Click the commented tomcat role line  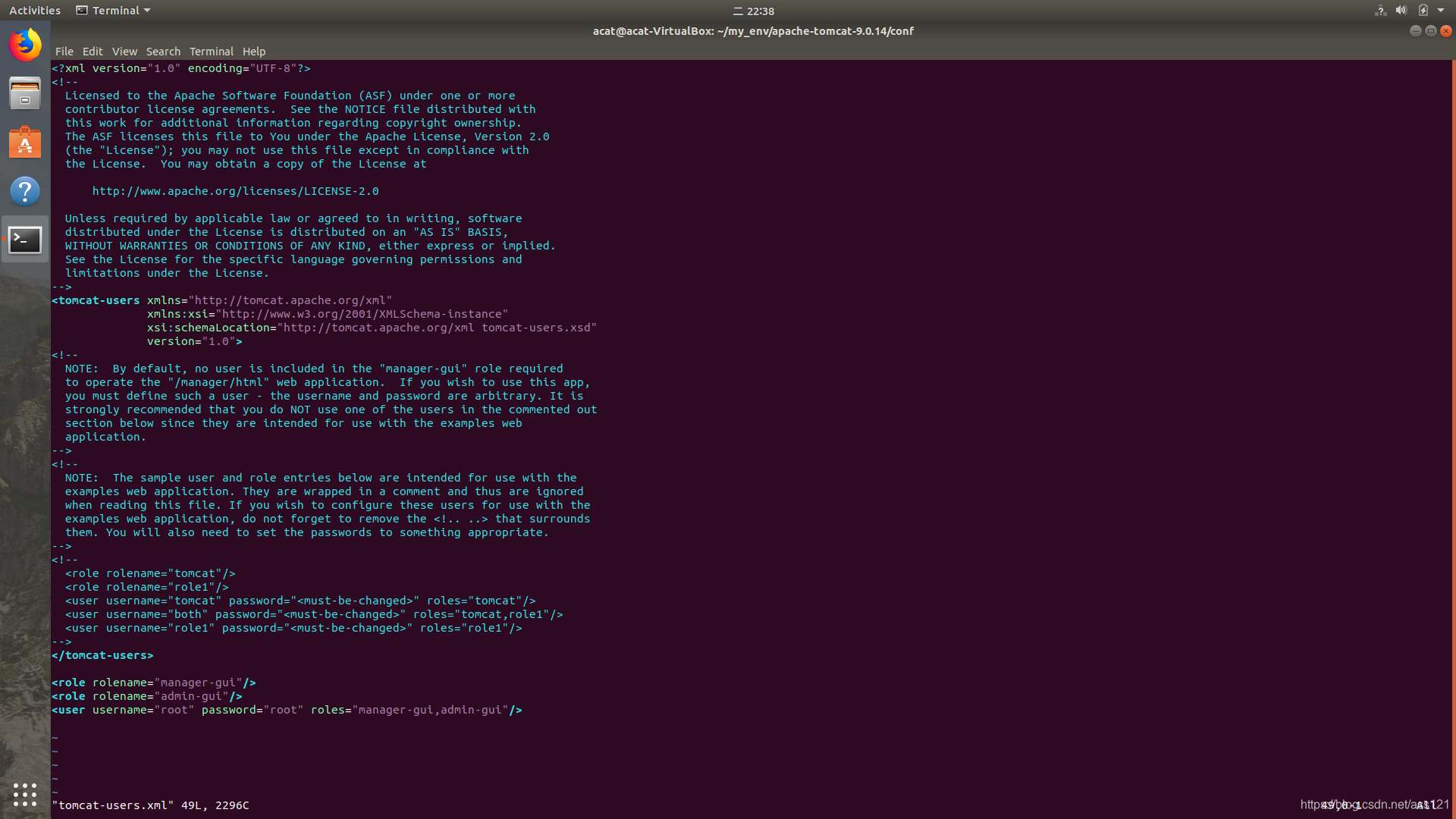pyautogui.click(x=150, y=573)
